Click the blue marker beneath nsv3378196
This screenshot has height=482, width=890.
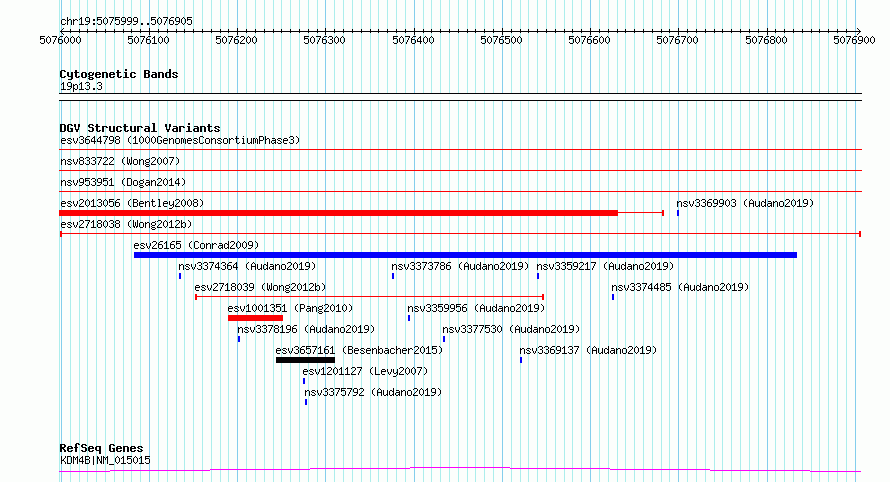pos(239,339)
